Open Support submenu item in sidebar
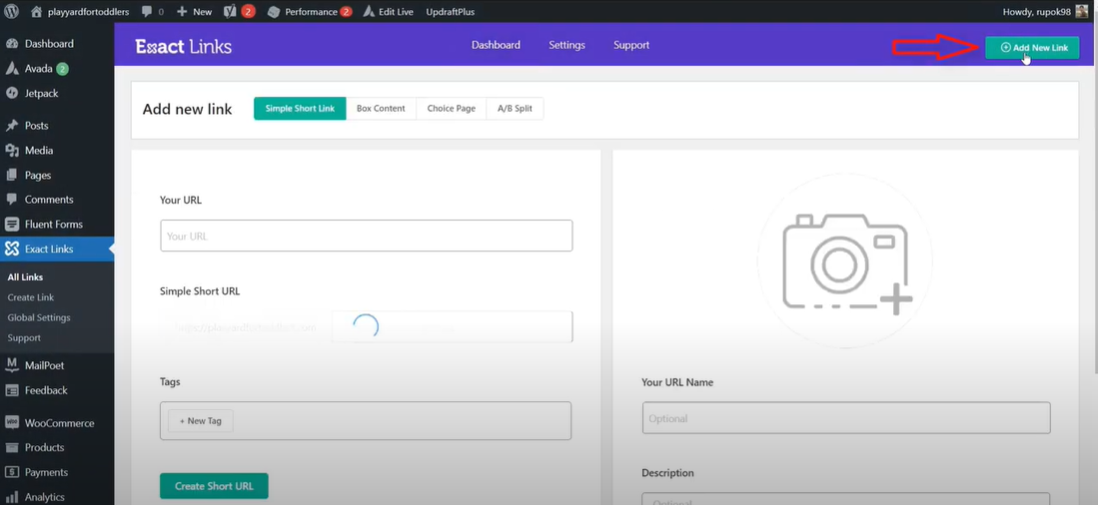1098x505 pixels. (x=24, y=338)
